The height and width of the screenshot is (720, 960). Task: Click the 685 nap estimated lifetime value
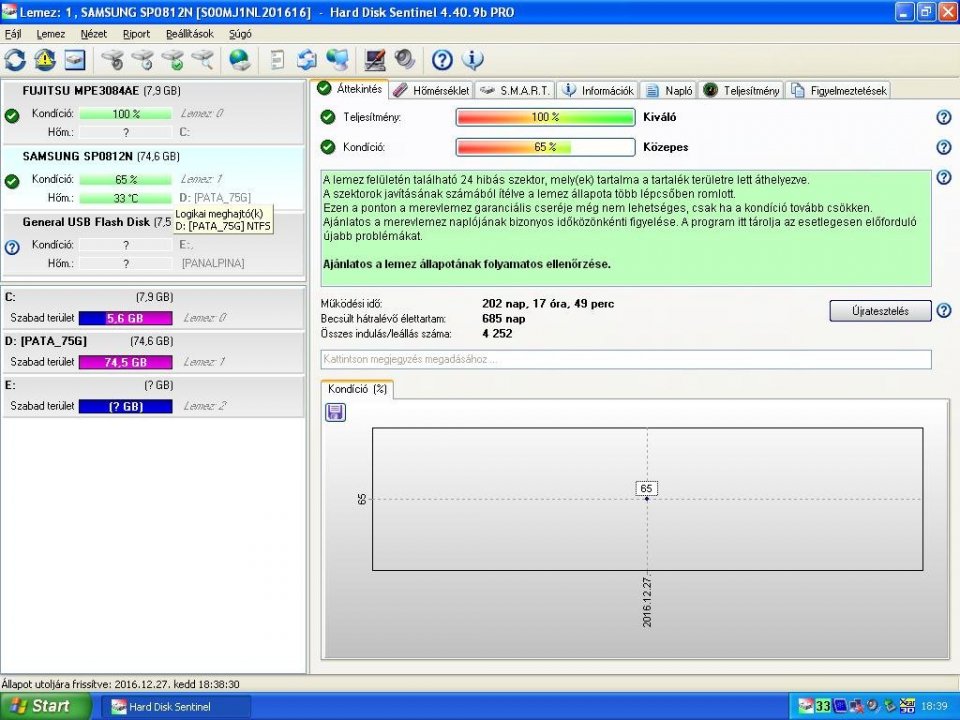503,318
